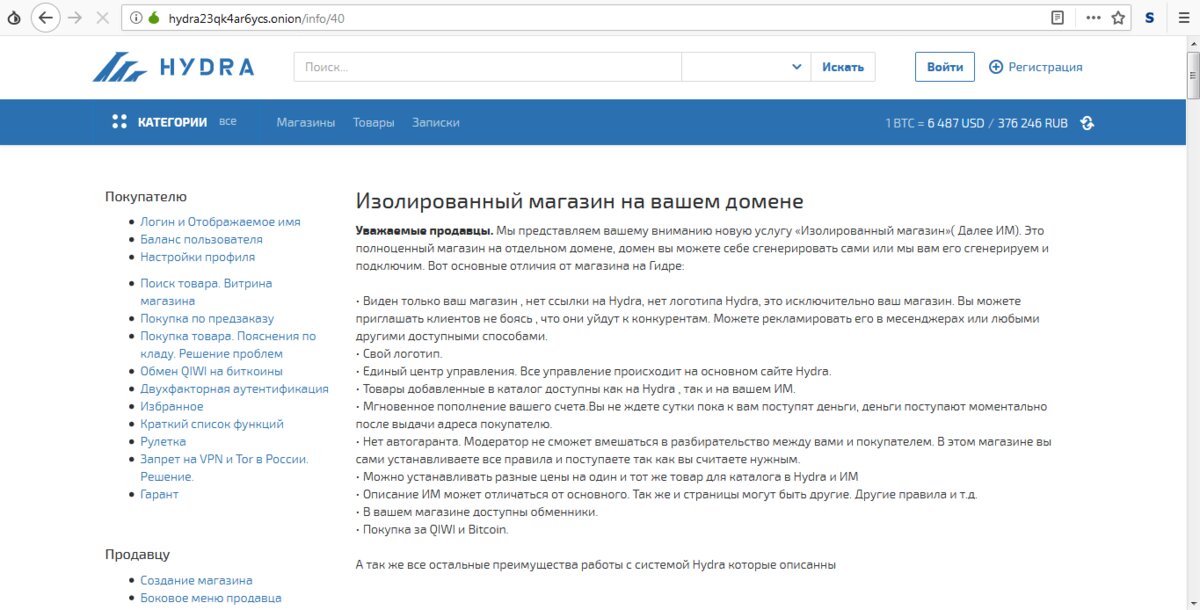The width and height of the screenshot is (1200, 610).
Task: Click into the Поиск search field
Action: coord(488,67)
